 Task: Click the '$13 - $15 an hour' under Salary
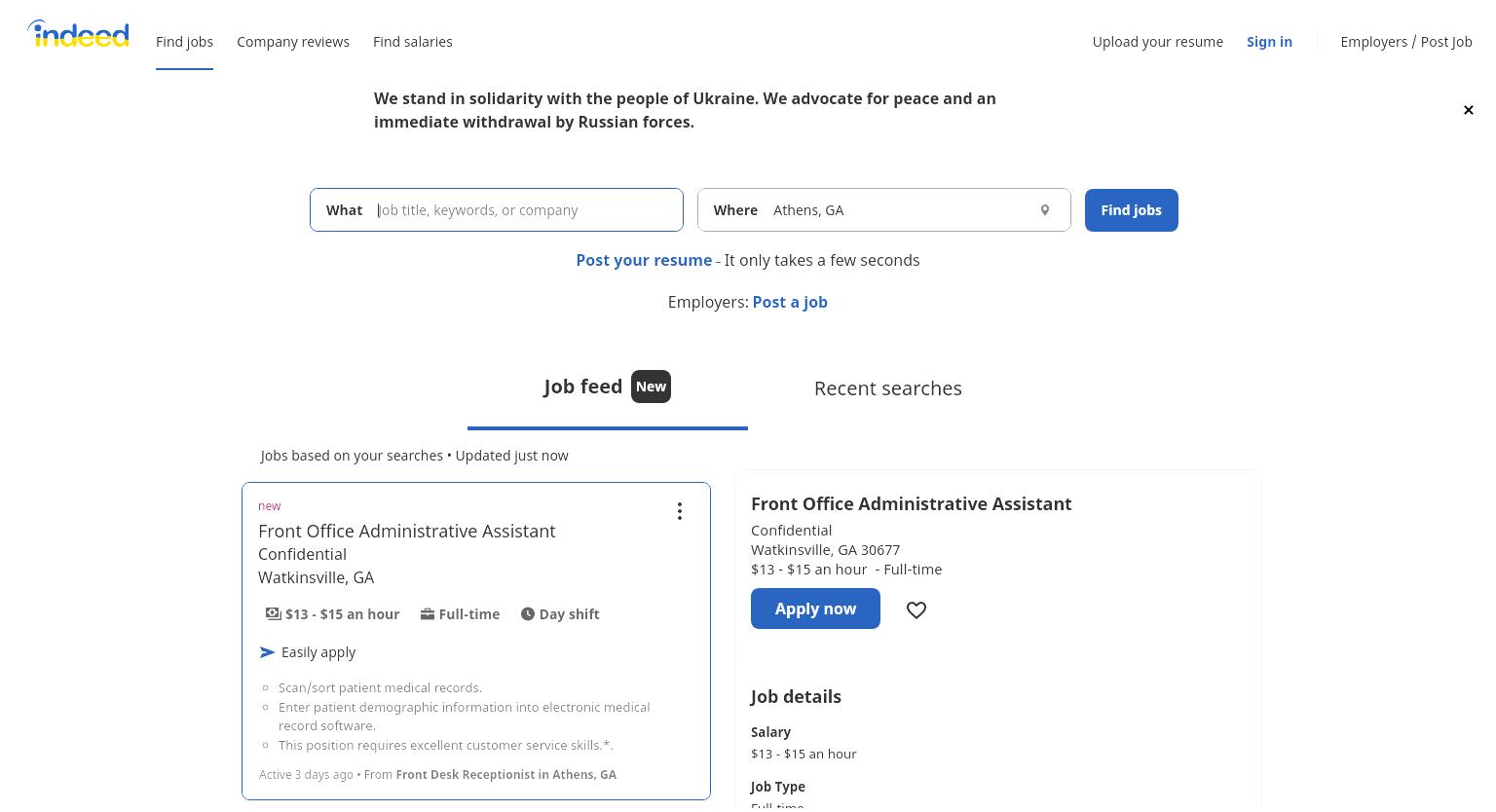click(804, 754)
